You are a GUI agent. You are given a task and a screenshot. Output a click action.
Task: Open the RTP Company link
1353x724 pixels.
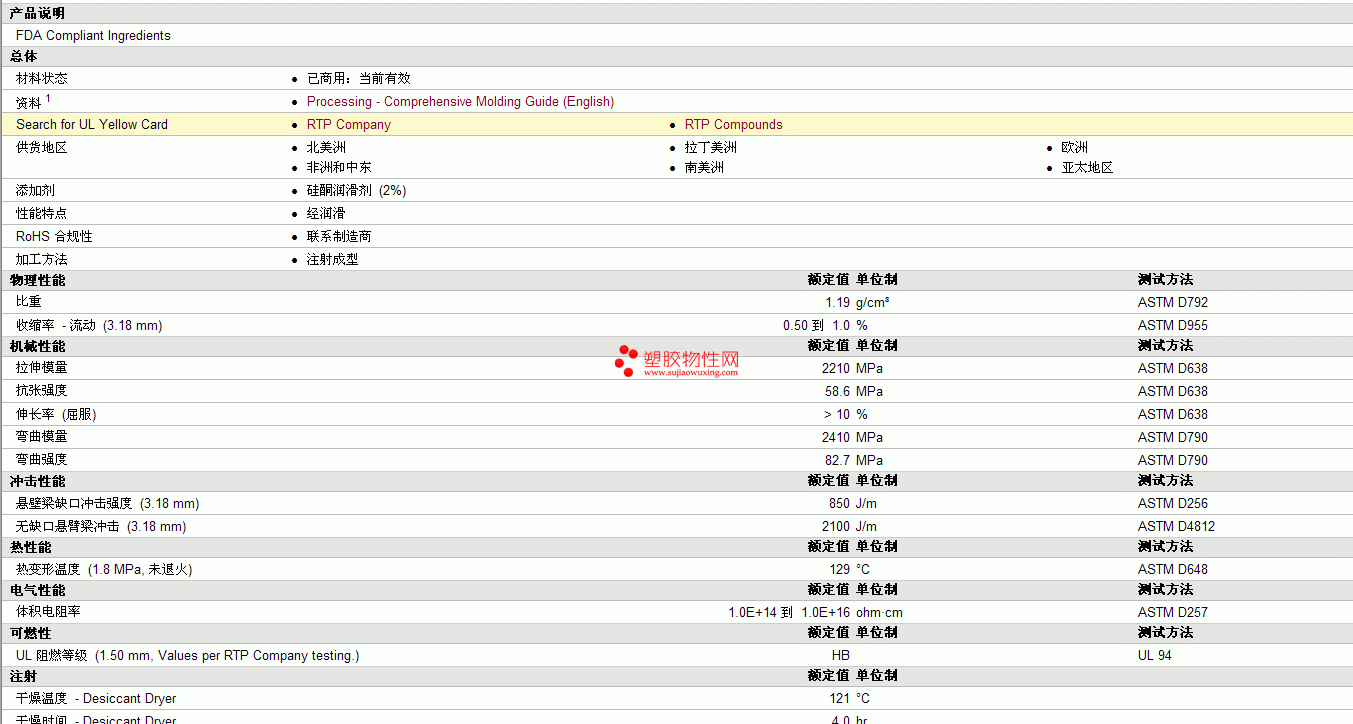(348, 125)
